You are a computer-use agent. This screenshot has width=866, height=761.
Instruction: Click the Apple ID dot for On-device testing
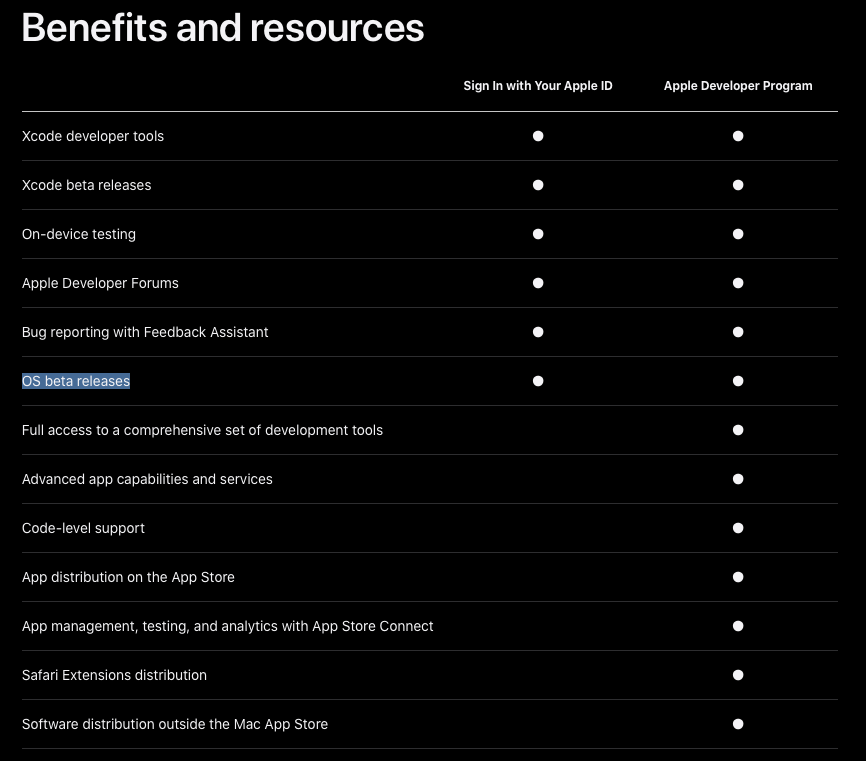(x=538, y=234)
